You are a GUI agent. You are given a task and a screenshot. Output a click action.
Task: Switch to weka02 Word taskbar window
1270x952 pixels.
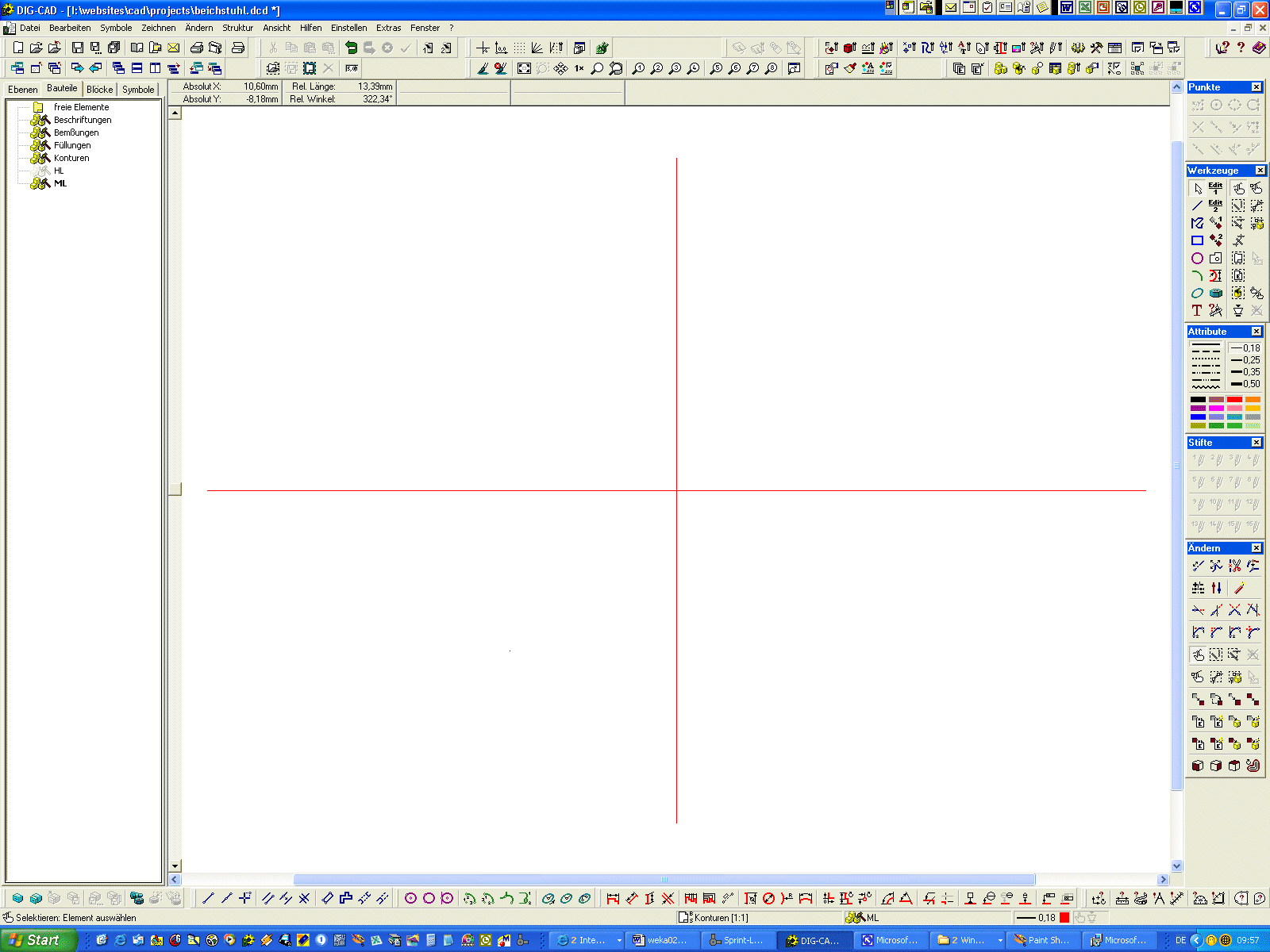click(662, 940)
